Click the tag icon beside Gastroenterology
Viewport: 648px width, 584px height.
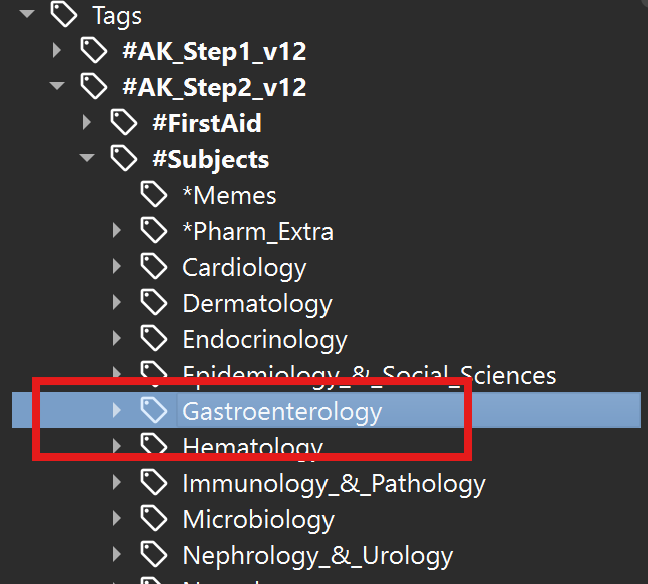(x=153, y=410)
